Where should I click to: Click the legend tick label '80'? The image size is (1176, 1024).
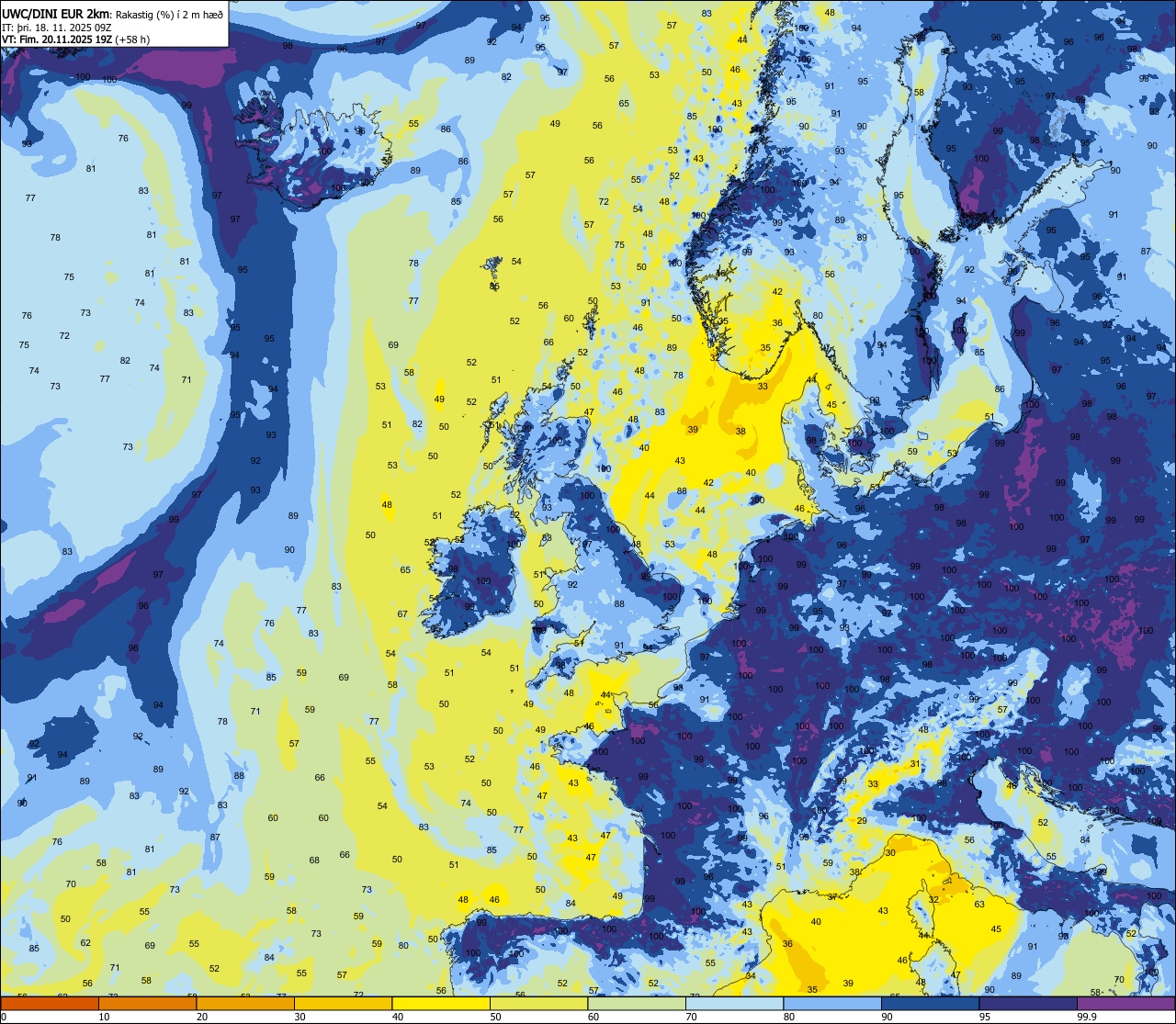789,1017
